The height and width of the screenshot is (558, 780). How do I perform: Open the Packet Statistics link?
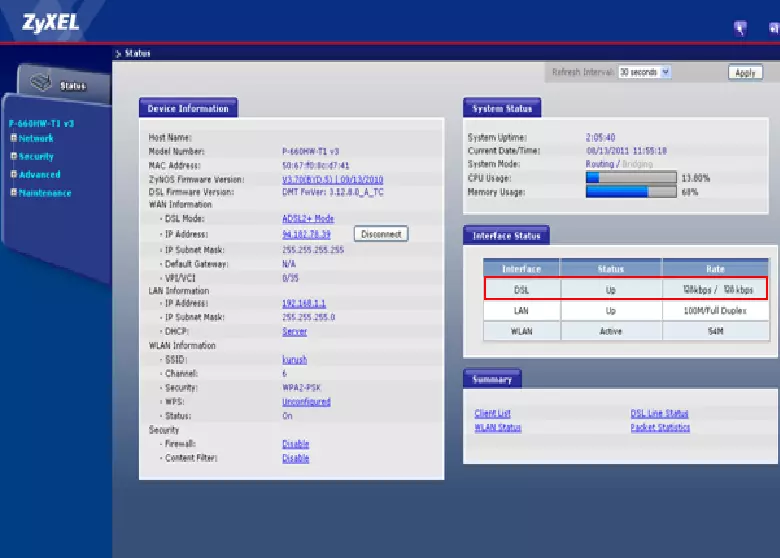click(x=660, y=427)
